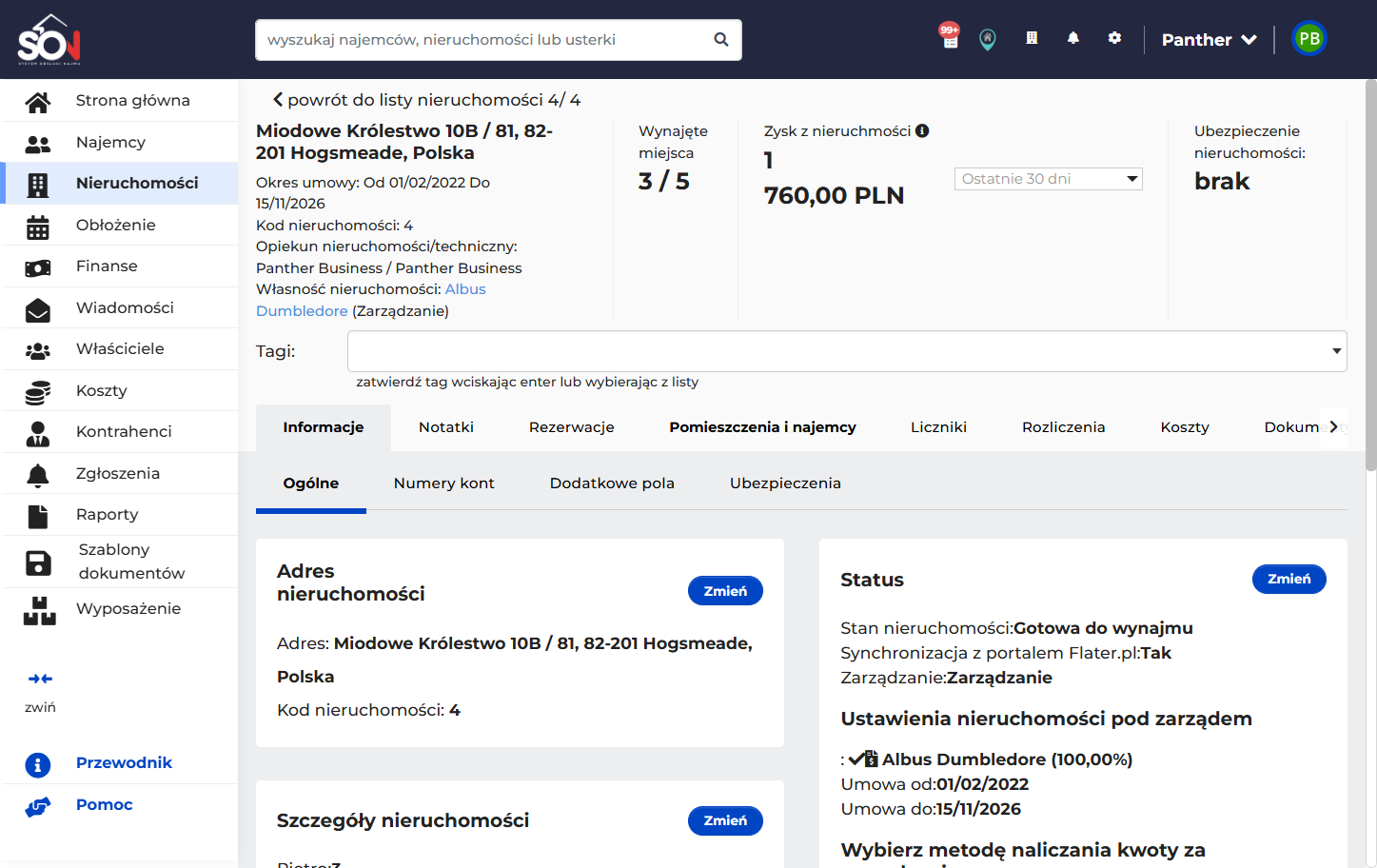Click Zmień in Szczegóły nieruchomości card
The height and width of the screenshot is (868, 1377).
coord(725,820)
